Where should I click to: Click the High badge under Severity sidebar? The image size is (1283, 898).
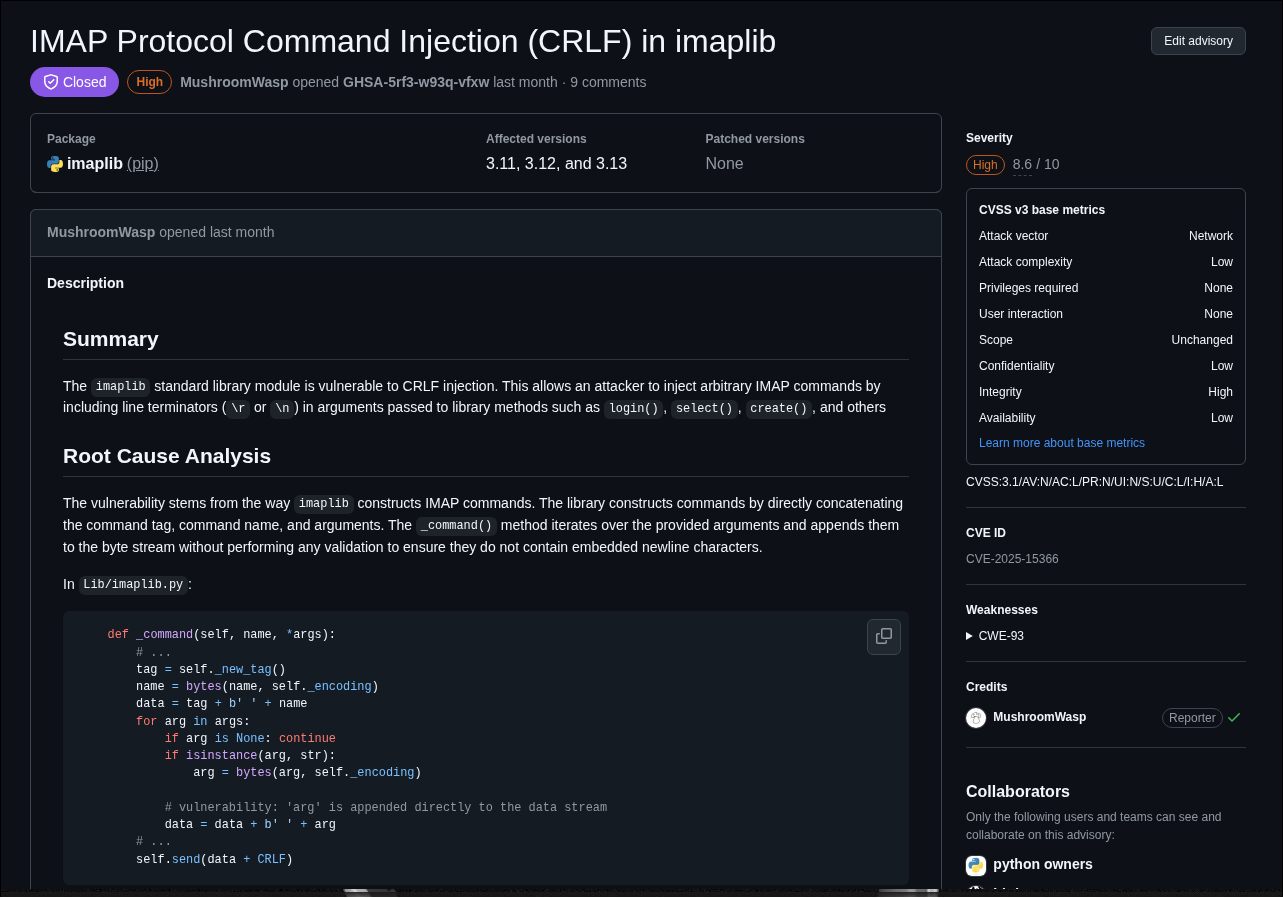click(x=985, y=165)
